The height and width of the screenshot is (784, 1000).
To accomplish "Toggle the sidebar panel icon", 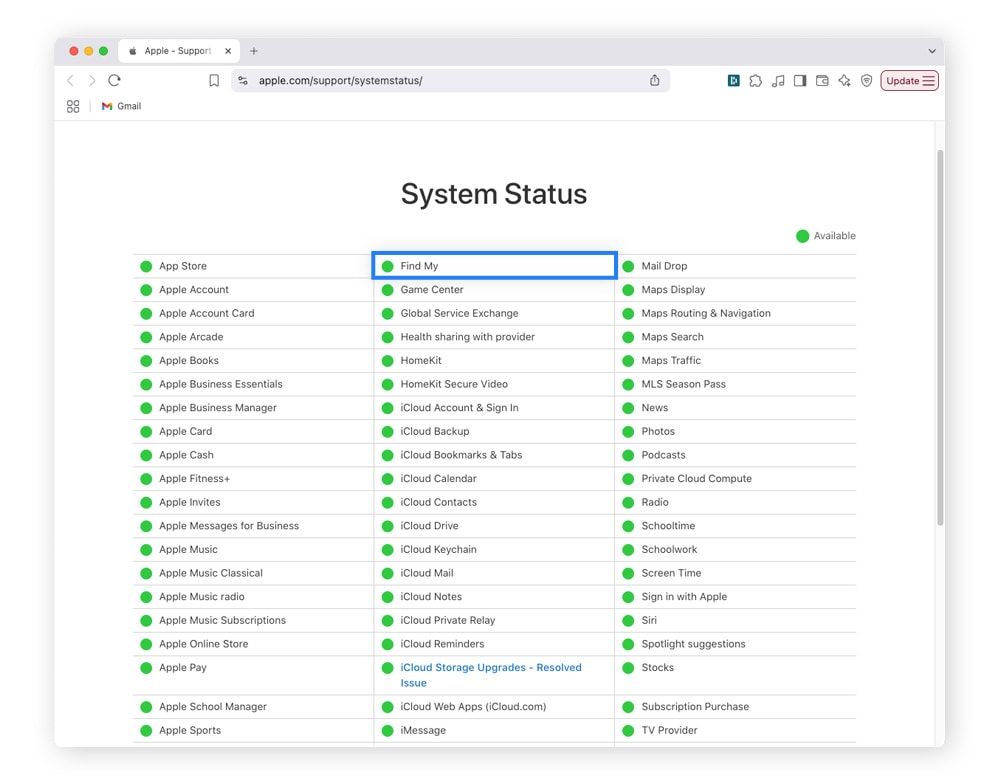I will click(800, 81).
